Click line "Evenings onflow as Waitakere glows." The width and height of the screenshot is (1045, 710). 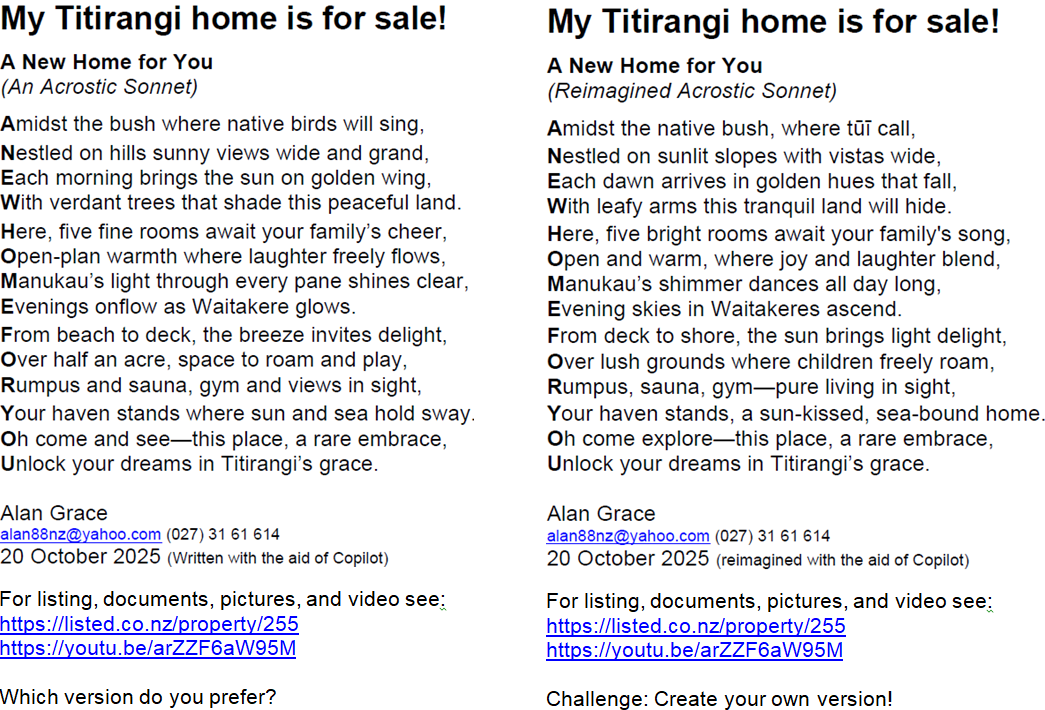point(178,306)
